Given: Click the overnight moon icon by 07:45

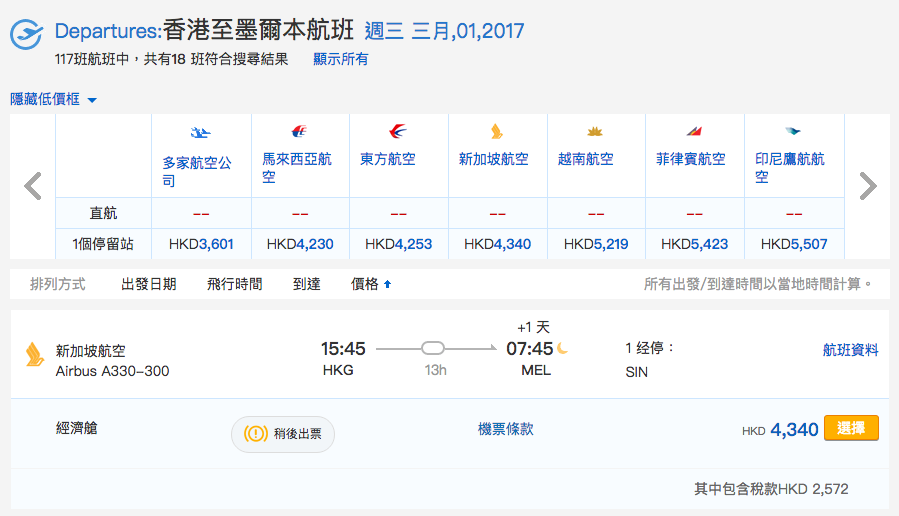Looking at the screenshot, I should click(562, 348).
